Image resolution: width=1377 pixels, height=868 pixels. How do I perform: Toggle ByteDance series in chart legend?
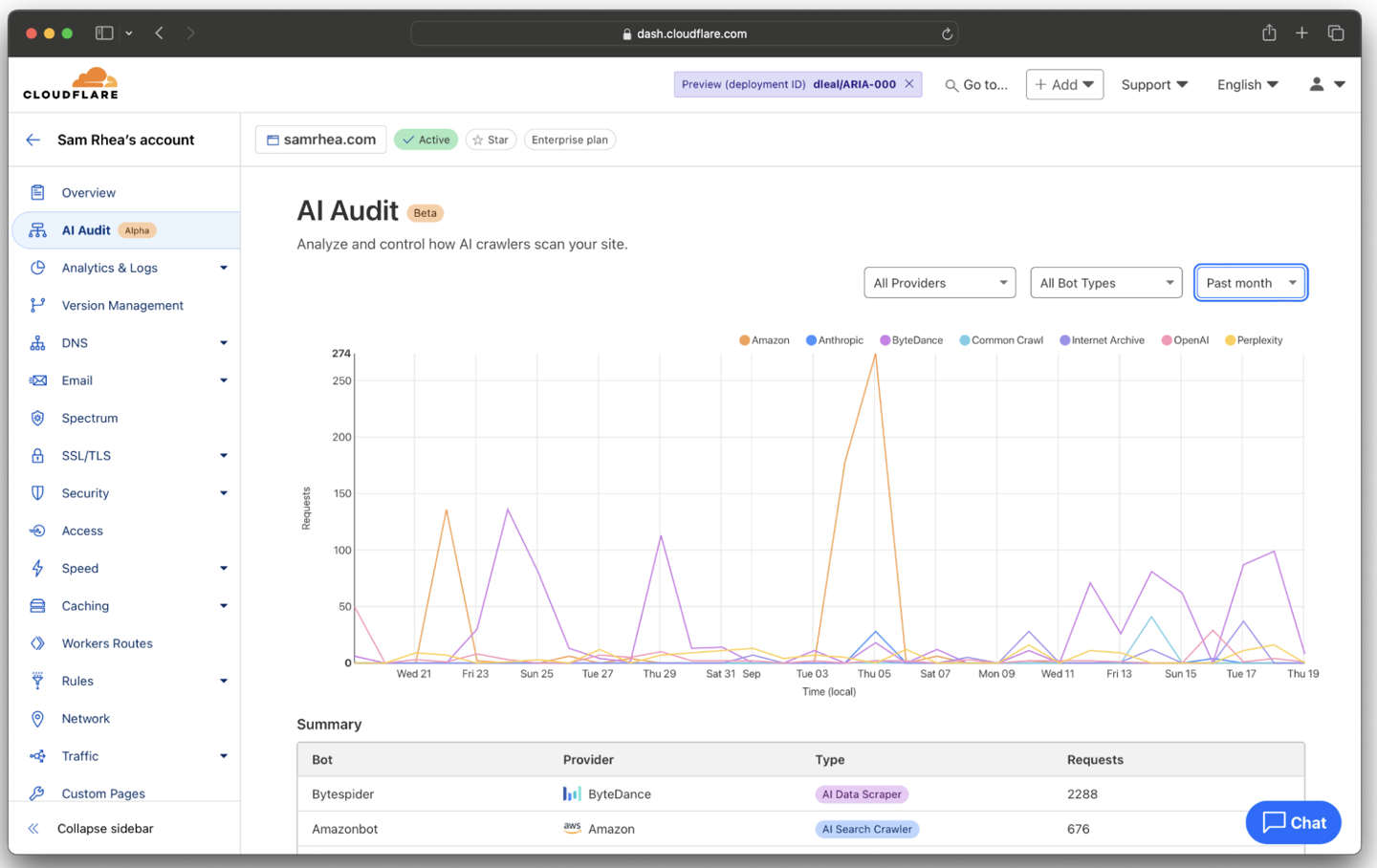[911, 340]
